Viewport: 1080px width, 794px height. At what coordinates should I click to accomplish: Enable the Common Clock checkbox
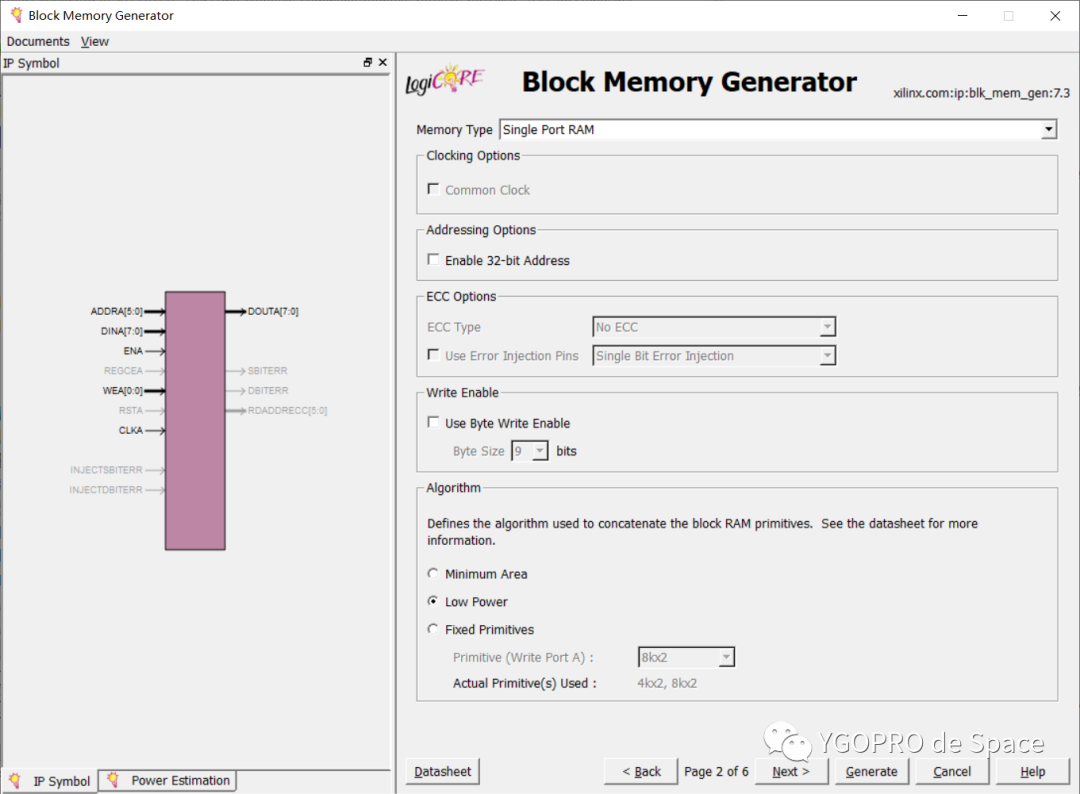click(x=433, y=189)
